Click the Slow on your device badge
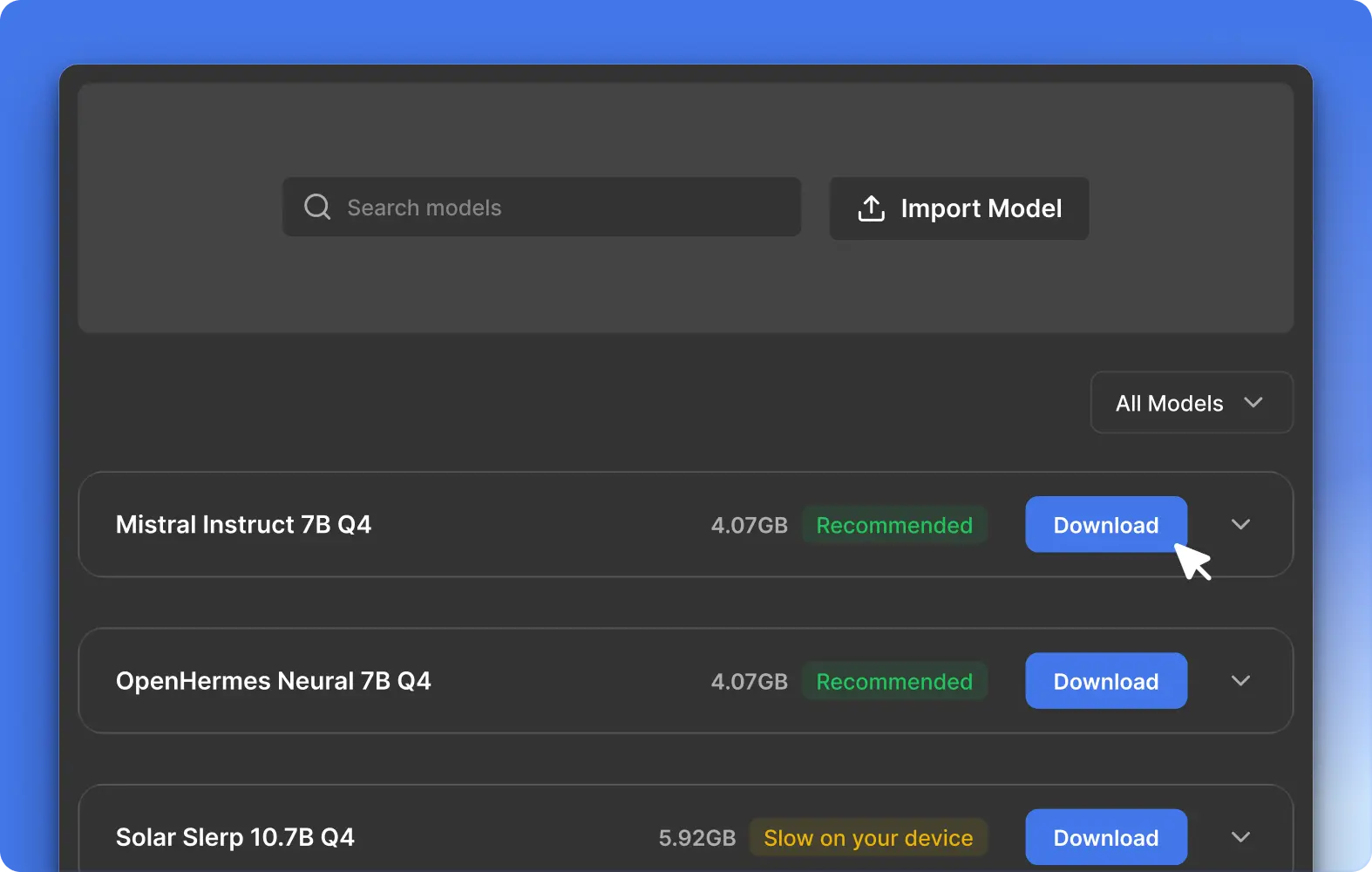The width and height of the screenshot is (1372, 872). click(868, 837)
